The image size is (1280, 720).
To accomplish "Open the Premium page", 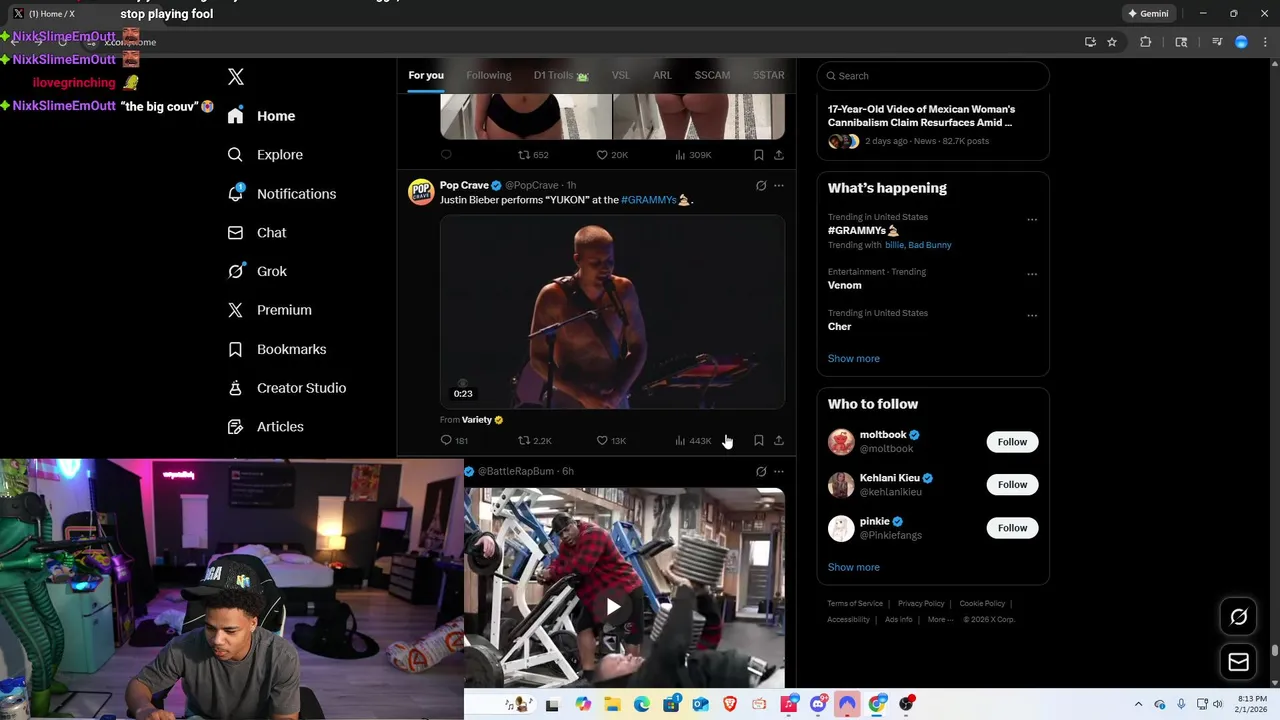I will (x=269, y=310).
